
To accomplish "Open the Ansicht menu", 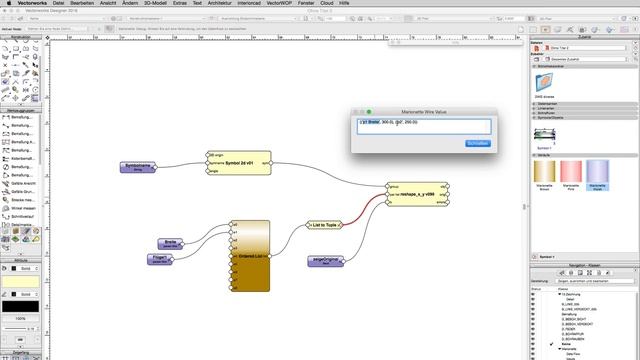I will tap(108, 3).
